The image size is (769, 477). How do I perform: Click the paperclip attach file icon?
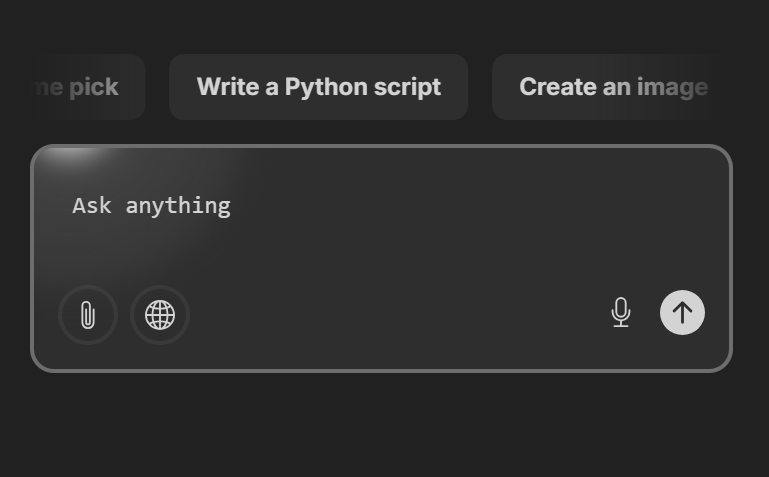88,315
